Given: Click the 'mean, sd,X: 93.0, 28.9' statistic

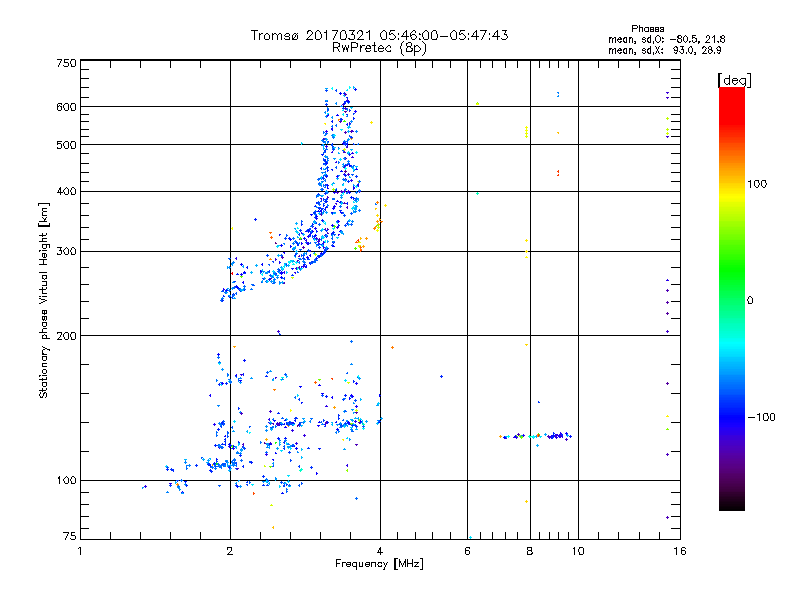Looking at the screenshot, I should 664,50.
